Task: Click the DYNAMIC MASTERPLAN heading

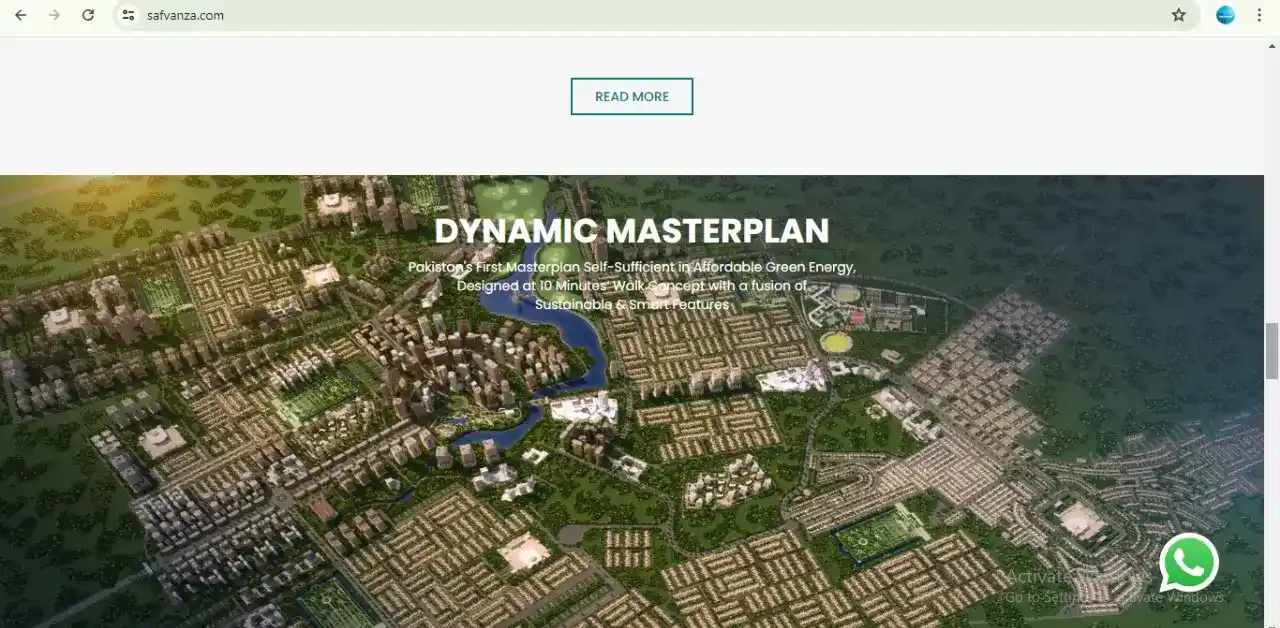Action: point(631,231)
